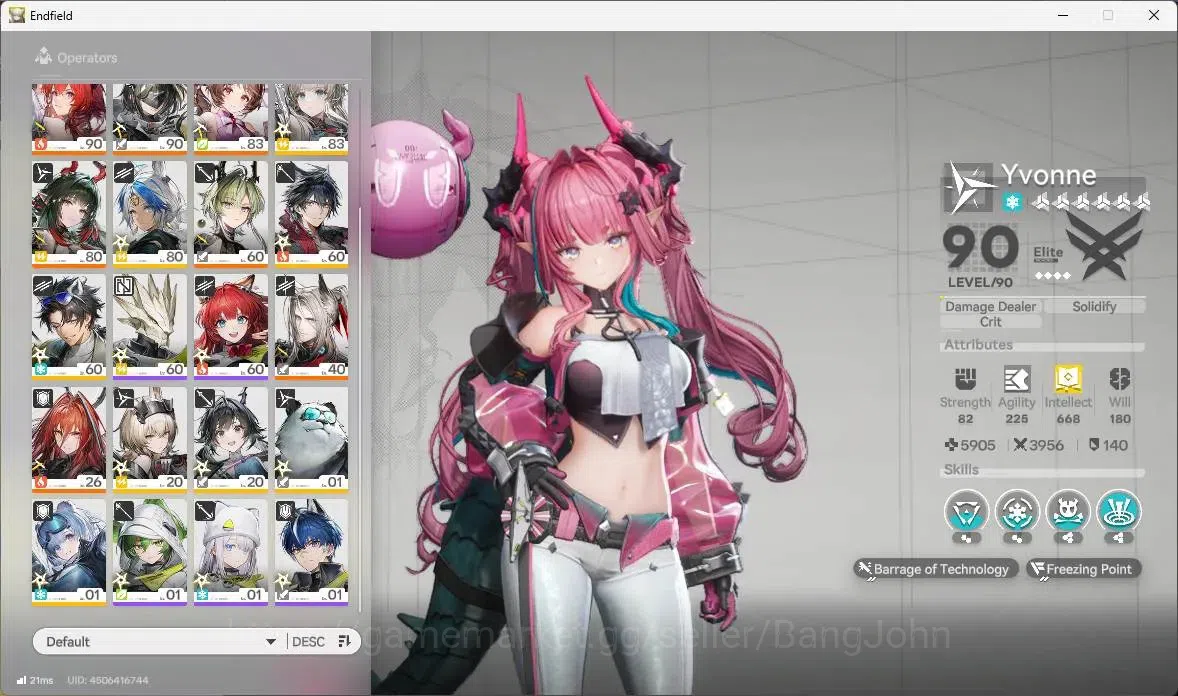Select the white cat-beanie level 01 operator
Image resolution: width=1178 pixels, height=696 pixels.
click(x=231, y=552)
